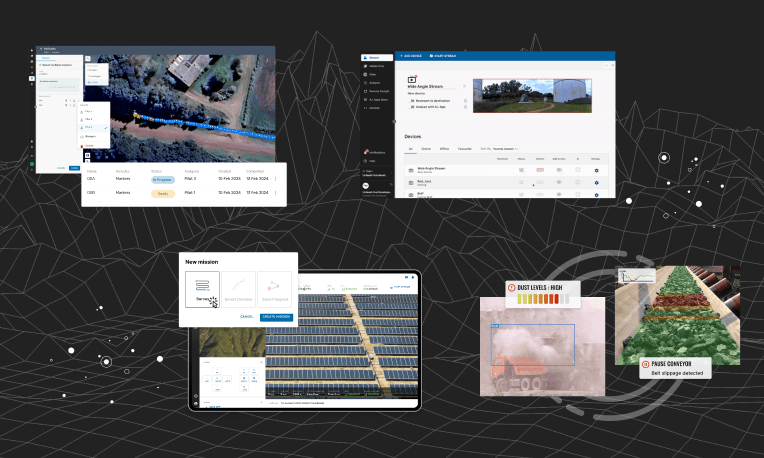Image resolution: width=764 pixels, height=458 pixels.
Task: Open A.I. Apps Store in the sidebar
Action: pos(376,99)
